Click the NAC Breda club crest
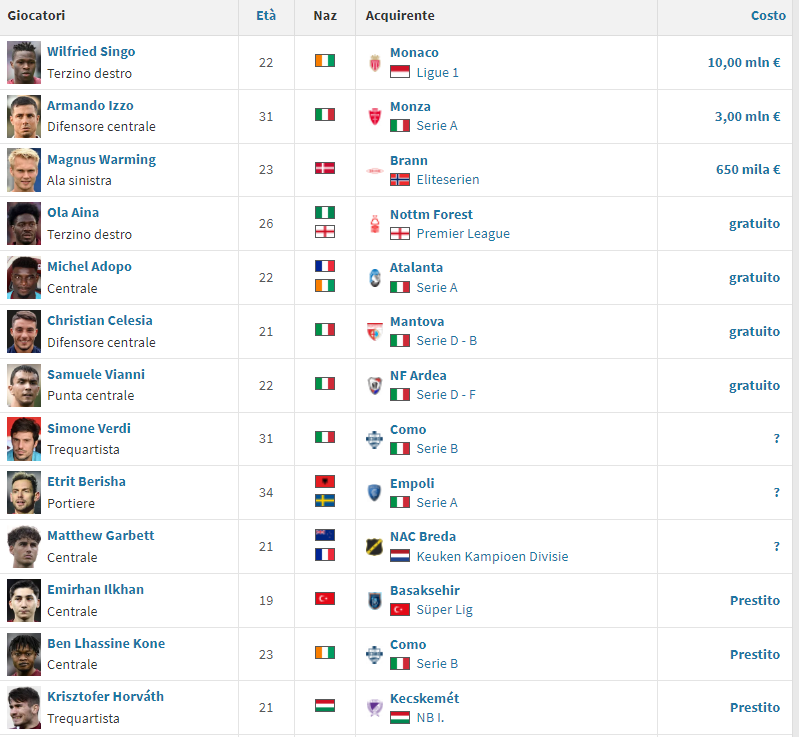Viewport: 799px width, 737px height. pyautogui.click(x=375, y=547)
